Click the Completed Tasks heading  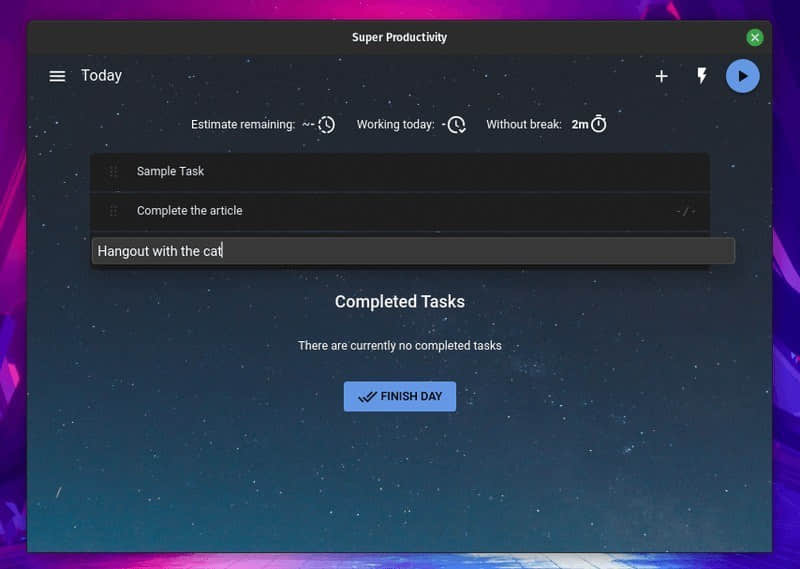(399, 302)
